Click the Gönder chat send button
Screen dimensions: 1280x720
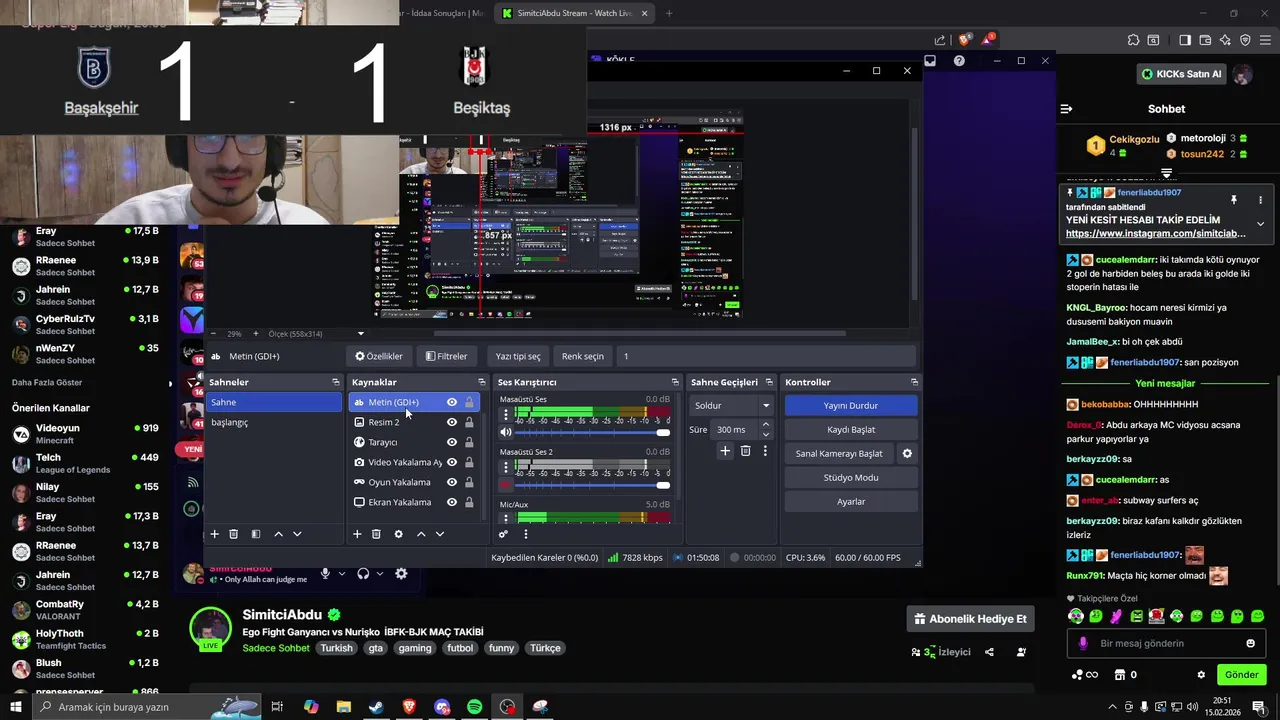coord(1241,675)
